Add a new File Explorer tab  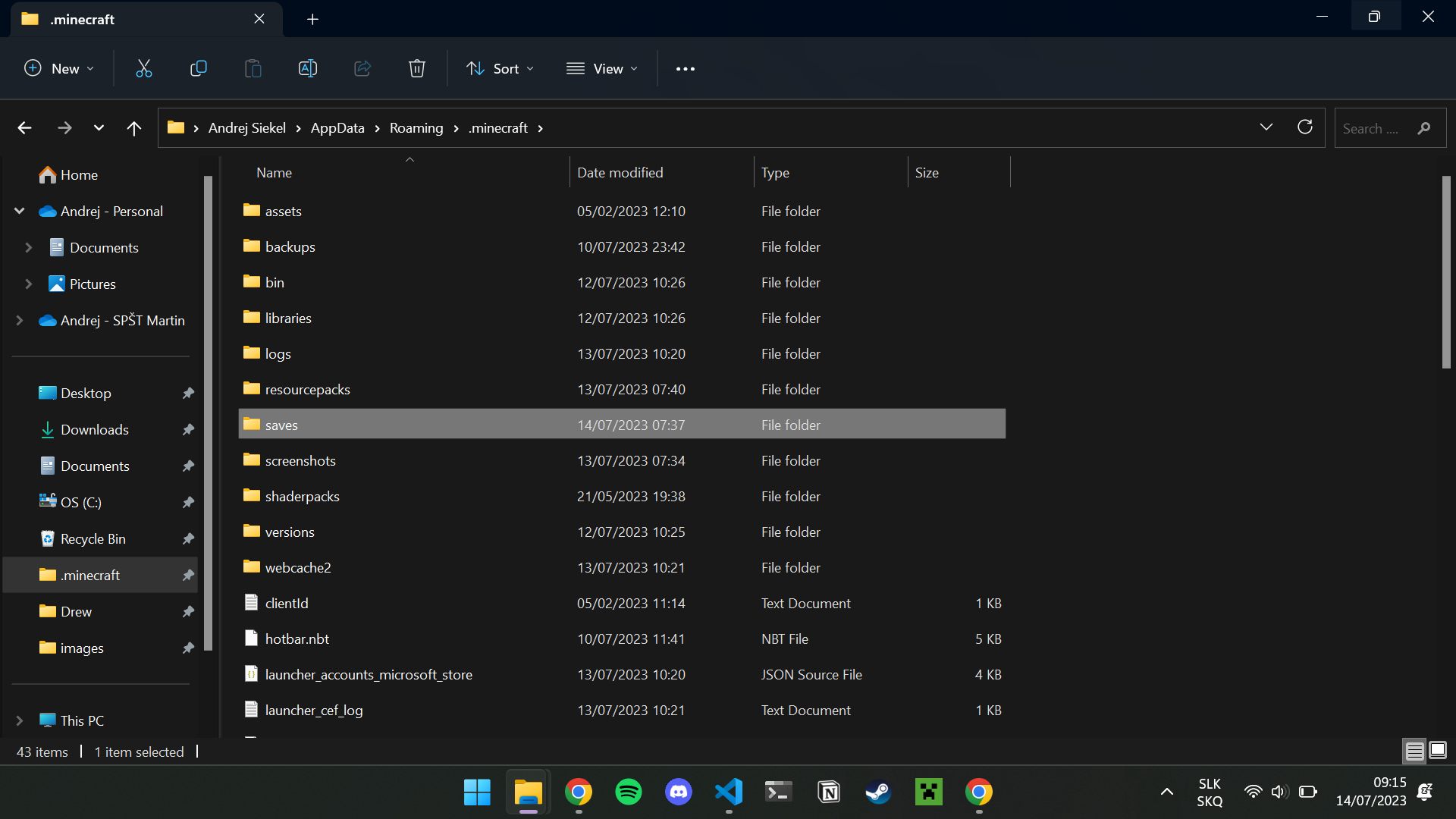tap(312, 19)
